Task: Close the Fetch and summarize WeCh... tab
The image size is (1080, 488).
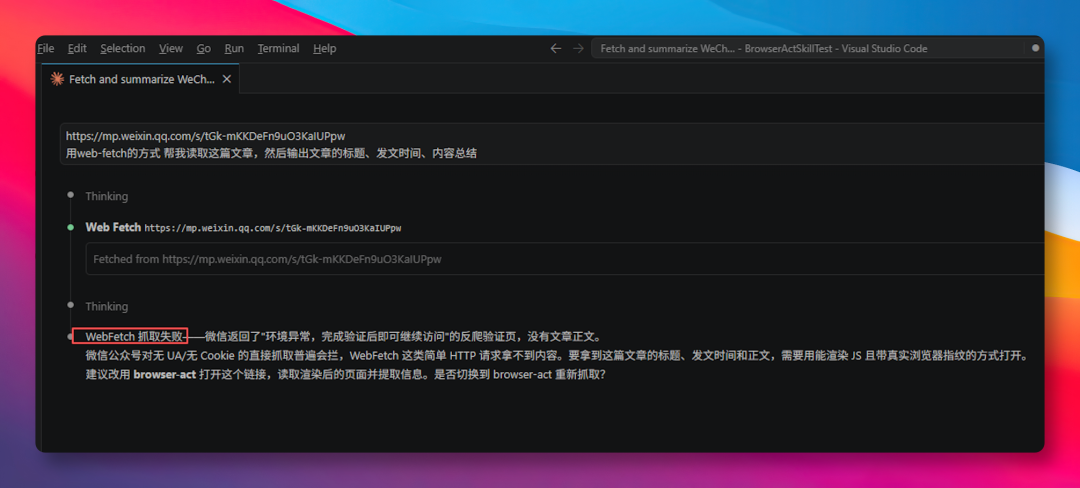Action: point(227,79)
